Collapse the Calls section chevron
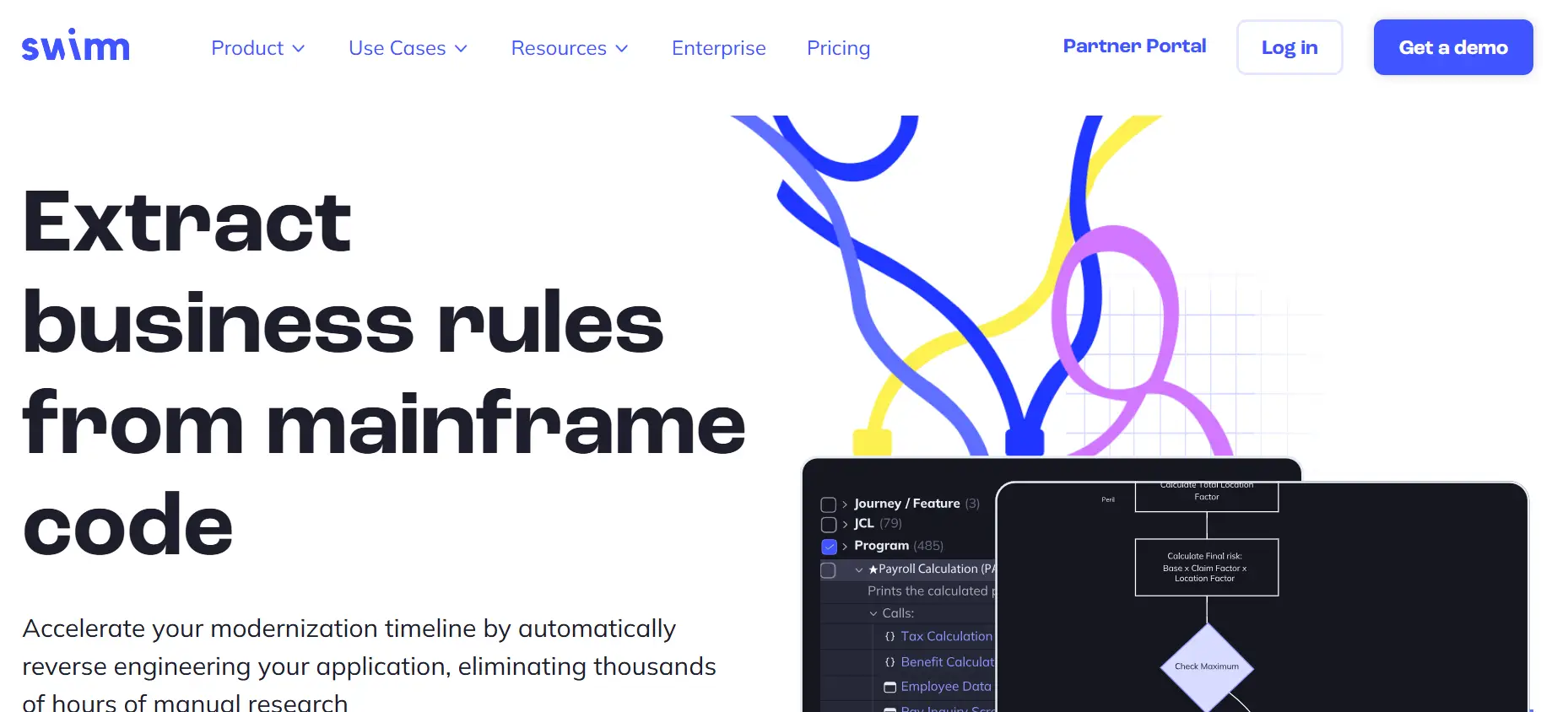The height and width of the screenshot is (712, 1568). [873, 614]
